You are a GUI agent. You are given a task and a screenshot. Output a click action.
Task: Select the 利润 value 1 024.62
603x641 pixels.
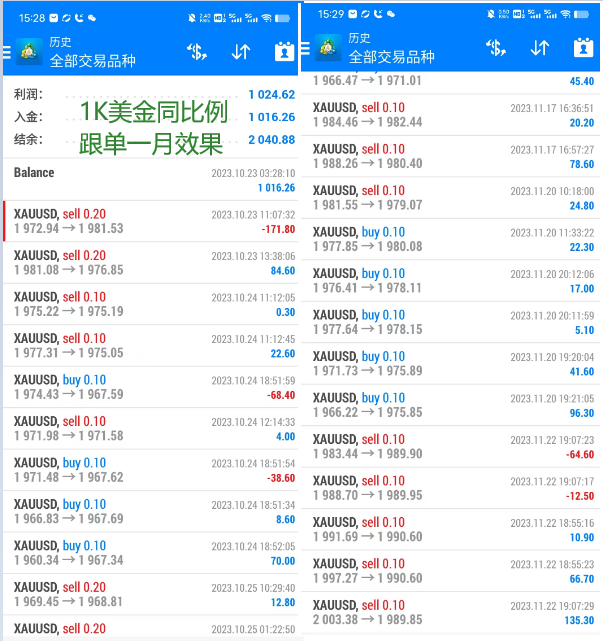[x=272, y=95]
